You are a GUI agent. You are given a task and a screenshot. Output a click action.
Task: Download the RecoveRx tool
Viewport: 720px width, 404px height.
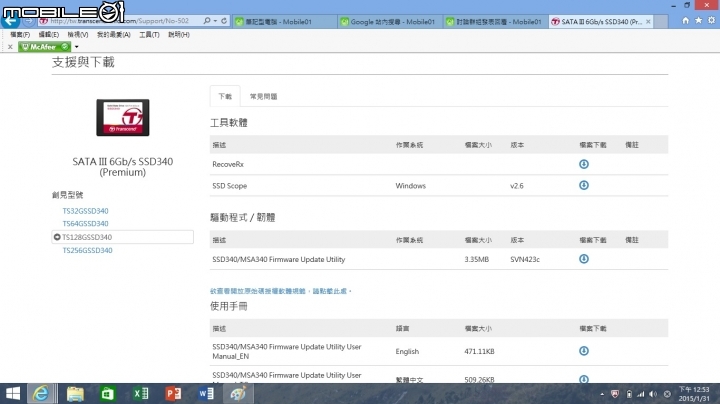[x=584, y=164]
